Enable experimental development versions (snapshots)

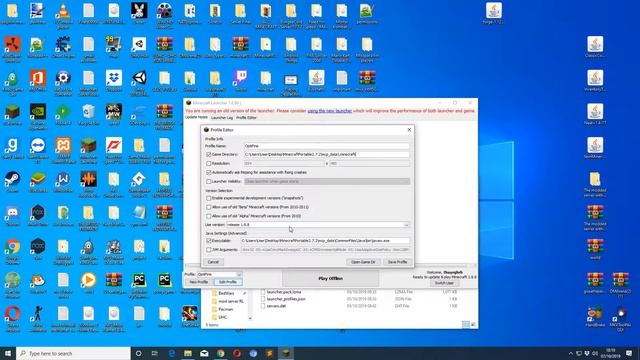point(209,198)
